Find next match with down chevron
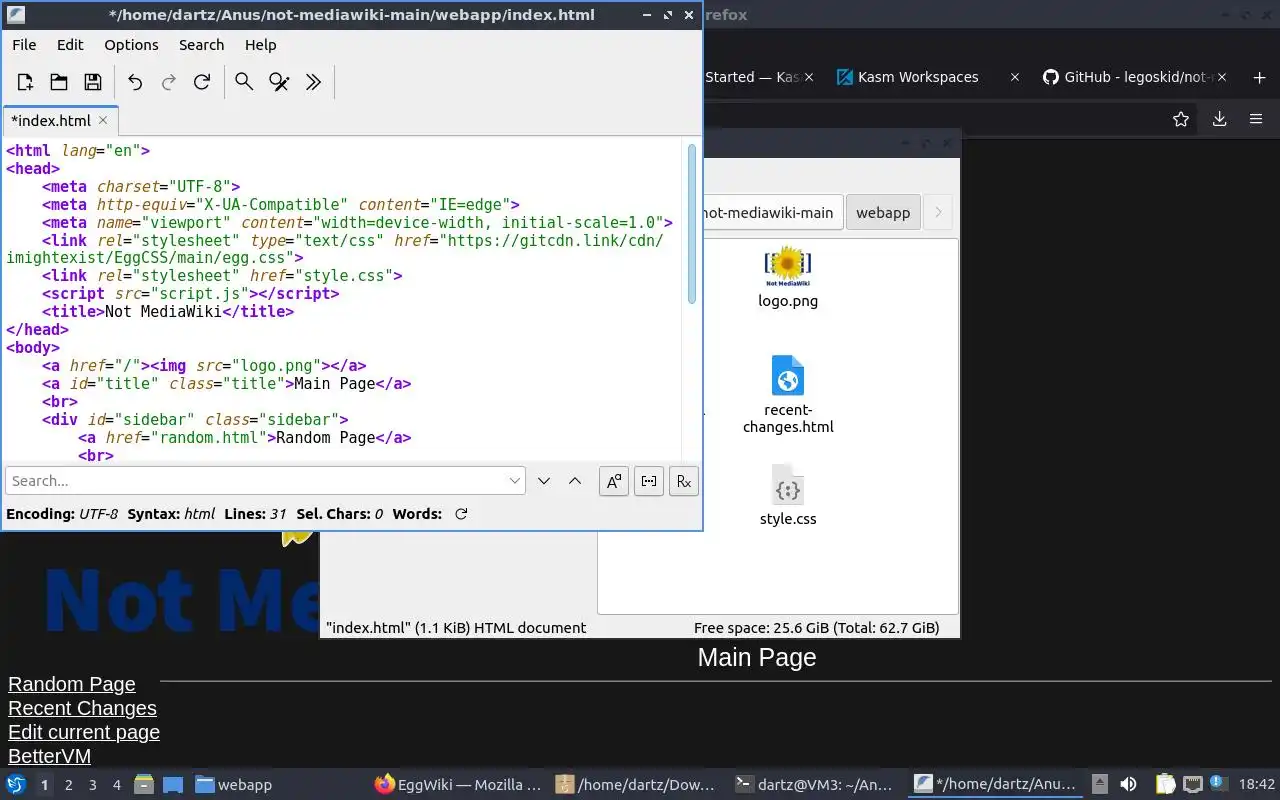1280x800 pixels. click(544, 481)
